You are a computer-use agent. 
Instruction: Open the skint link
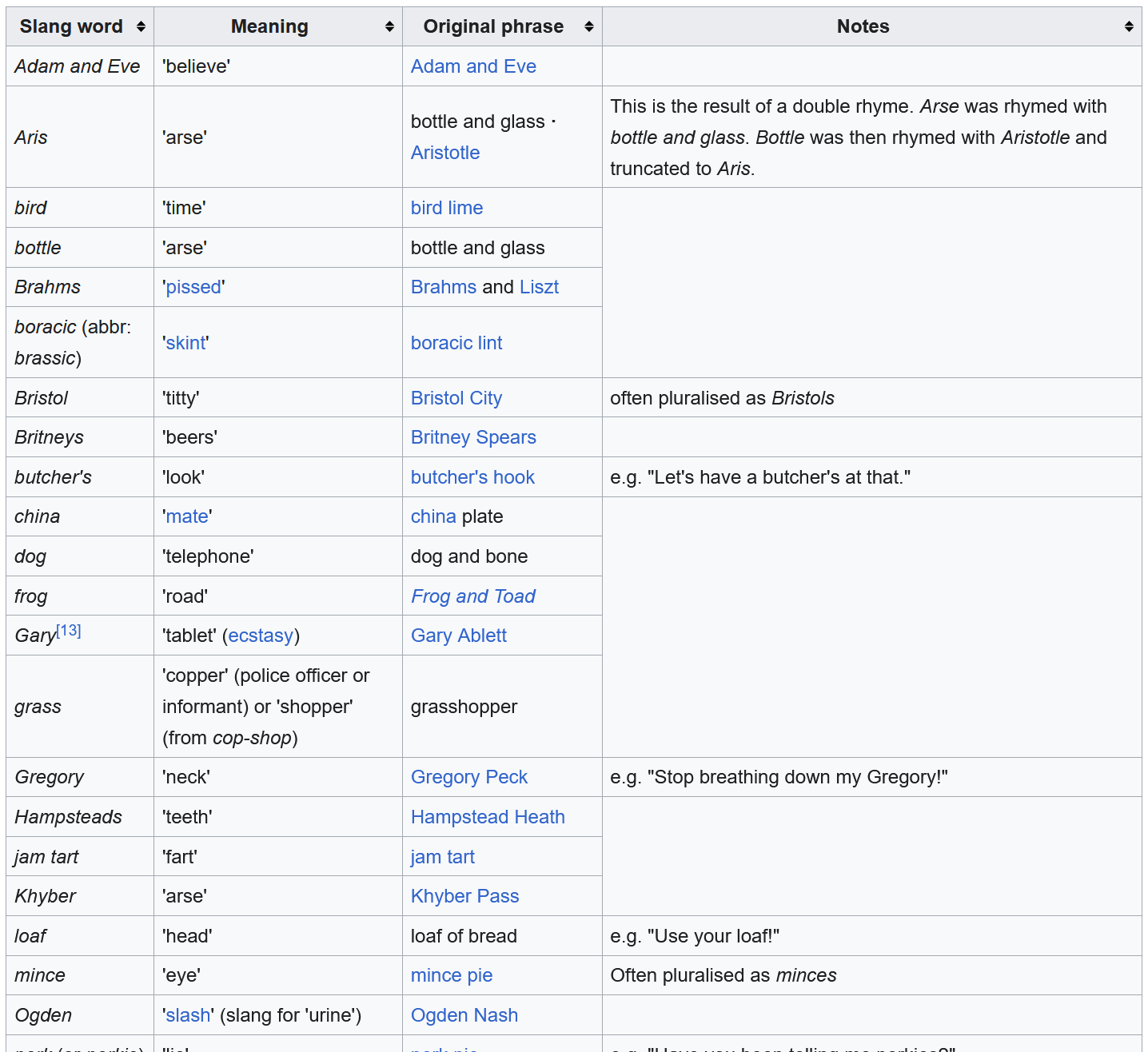(x=185, y=343)
